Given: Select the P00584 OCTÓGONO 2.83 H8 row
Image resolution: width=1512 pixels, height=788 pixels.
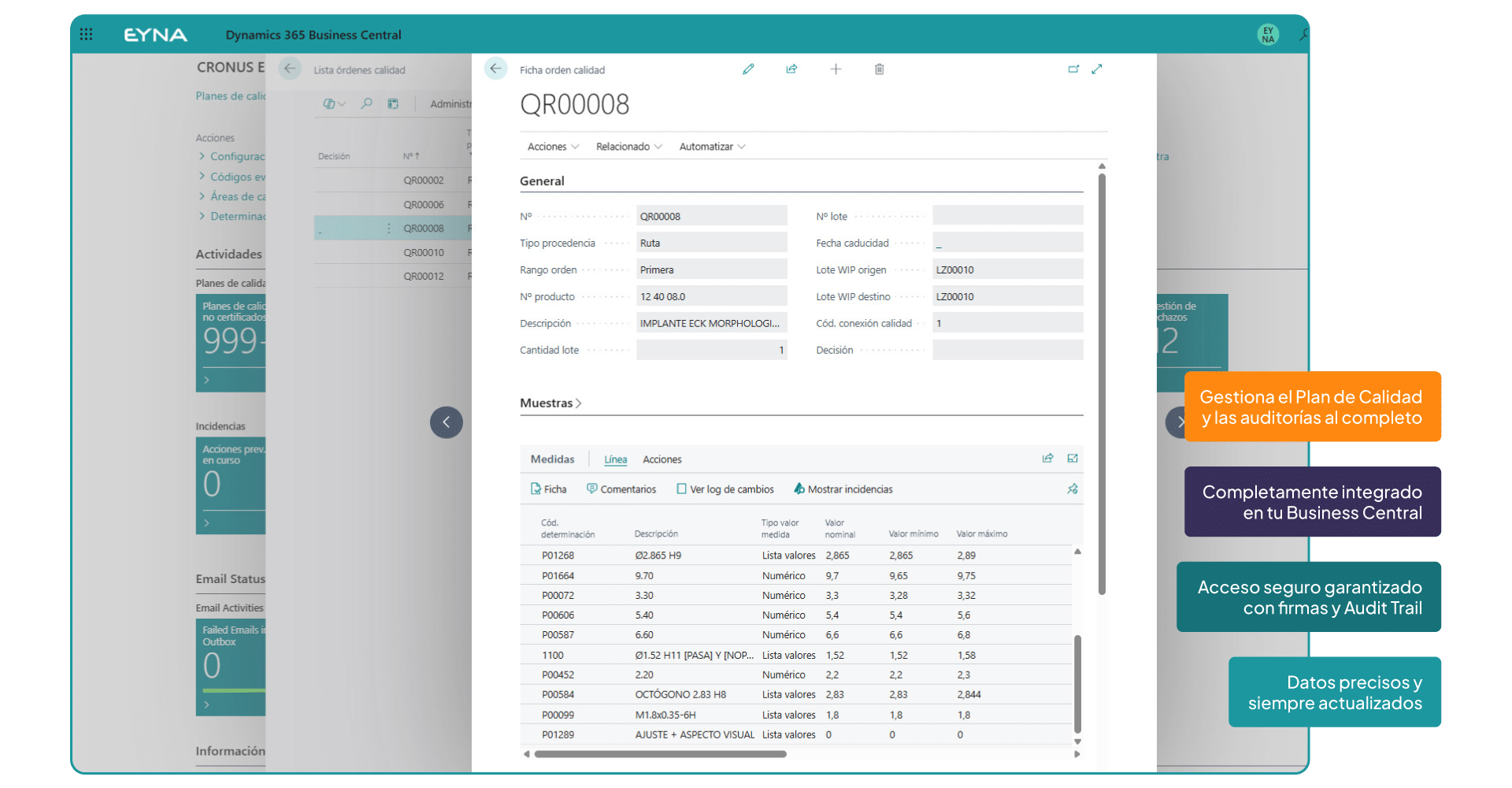Looking at the screenshot, I should [796, 695].
